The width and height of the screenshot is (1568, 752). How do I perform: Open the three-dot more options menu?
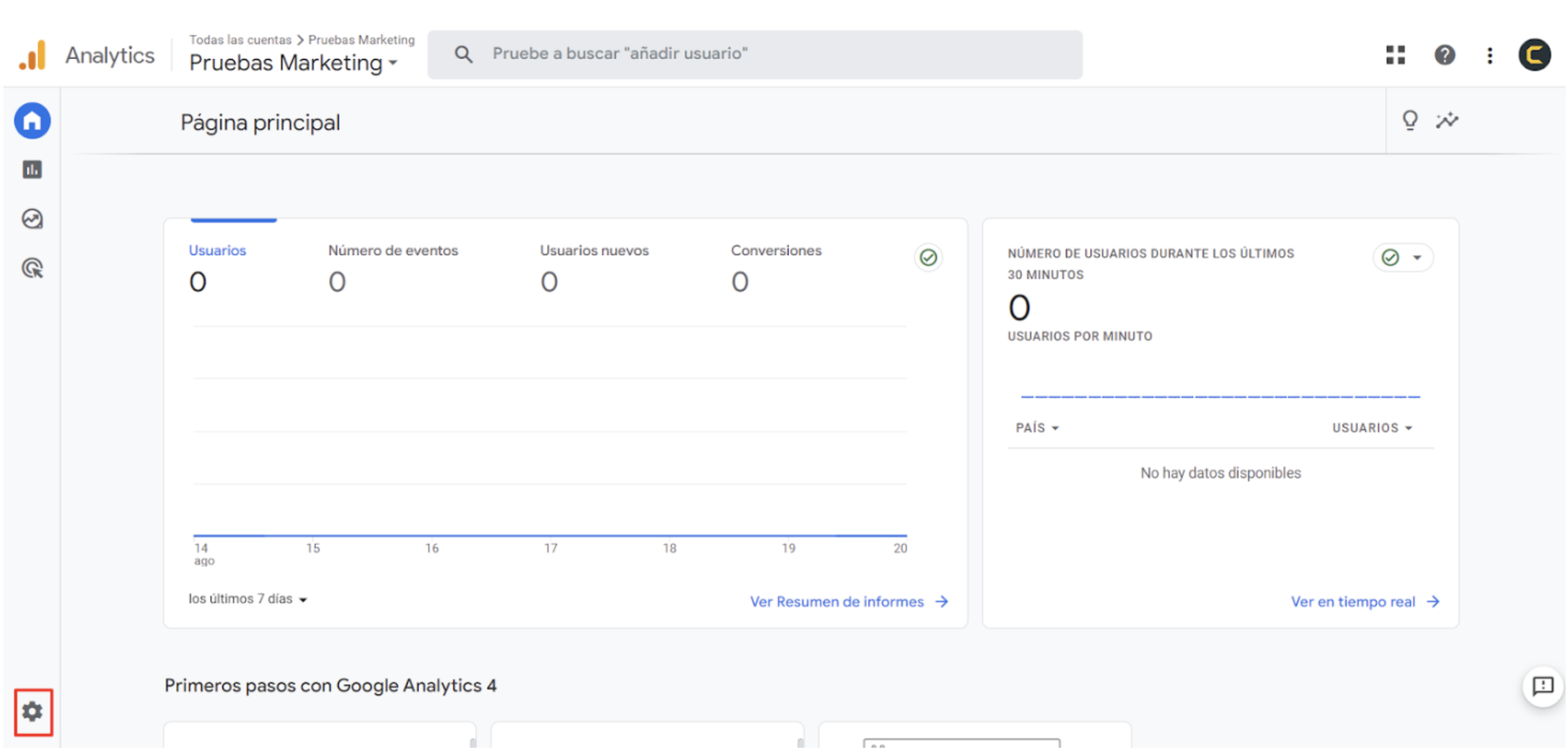(x=1490, y=56)
